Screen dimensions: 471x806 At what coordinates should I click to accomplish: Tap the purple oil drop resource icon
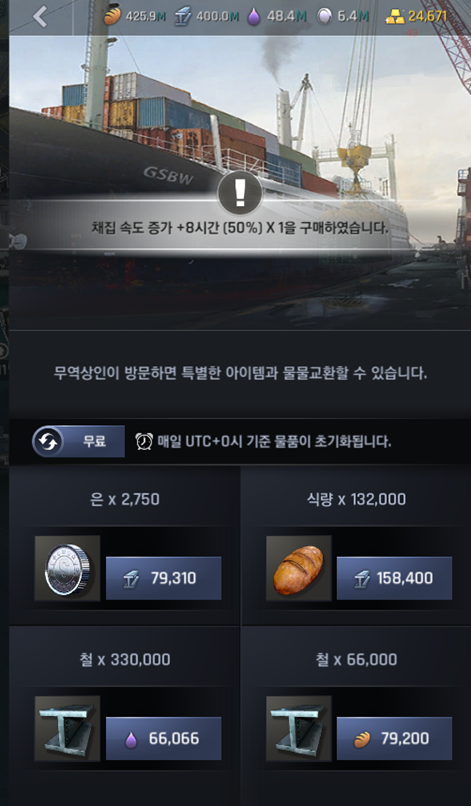click(x=254, y=16)
